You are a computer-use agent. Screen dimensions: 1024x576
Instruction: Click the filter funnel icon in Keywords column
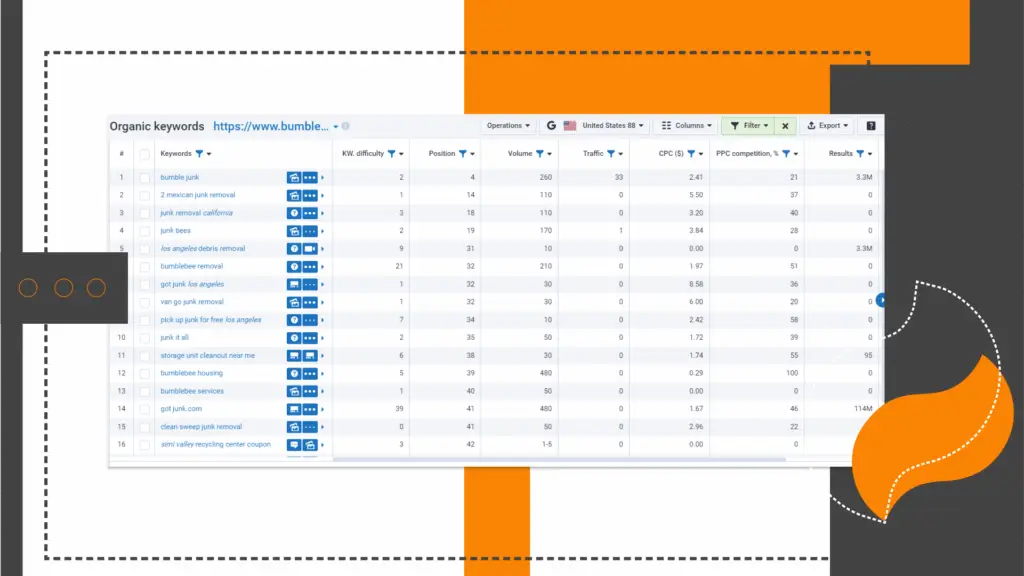click(200, 154)
